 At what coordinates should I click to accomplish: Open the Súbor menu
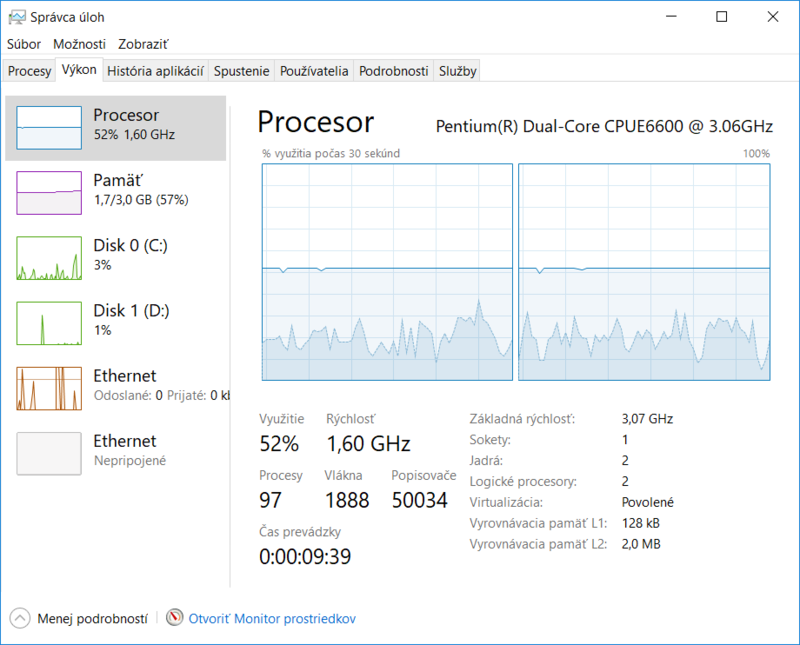(x=24, y=44)
